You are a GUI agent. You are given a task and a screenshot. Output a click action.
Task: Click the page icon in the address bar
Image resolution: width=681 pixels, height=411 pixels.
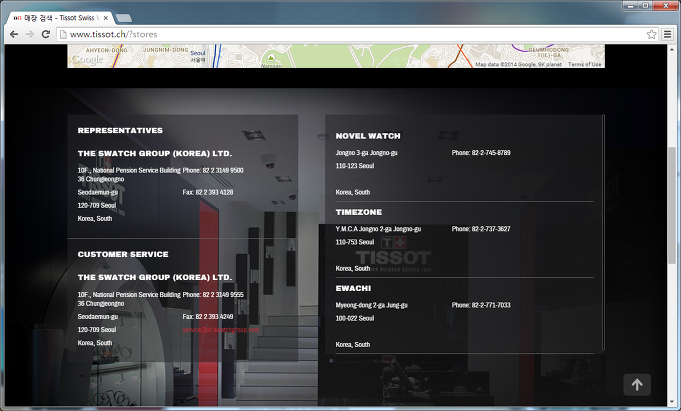pos(63,34)
